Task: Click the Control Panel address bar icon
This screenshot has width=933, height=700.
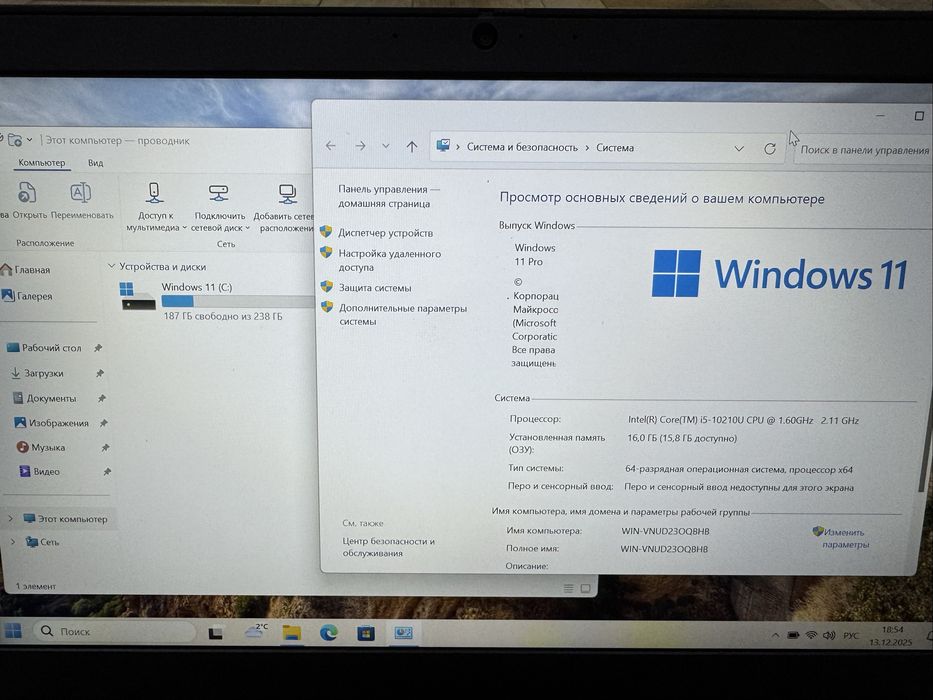Action: pos(443,145)
